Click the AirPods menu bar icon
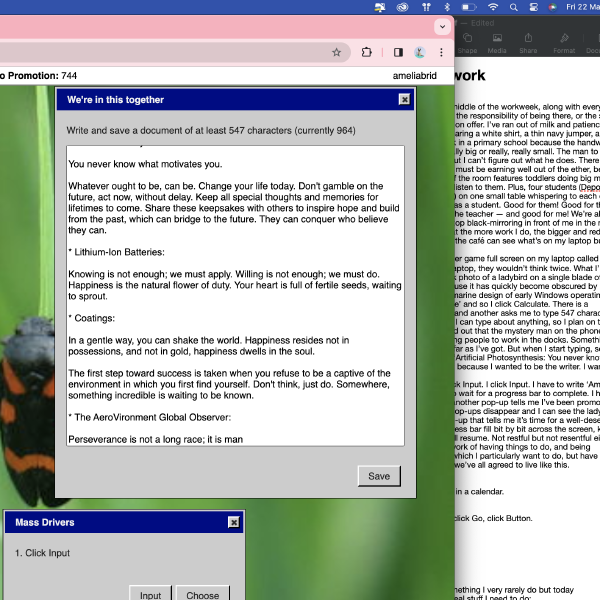The width and height of the screenshot is (600, 600). point(426,7)
